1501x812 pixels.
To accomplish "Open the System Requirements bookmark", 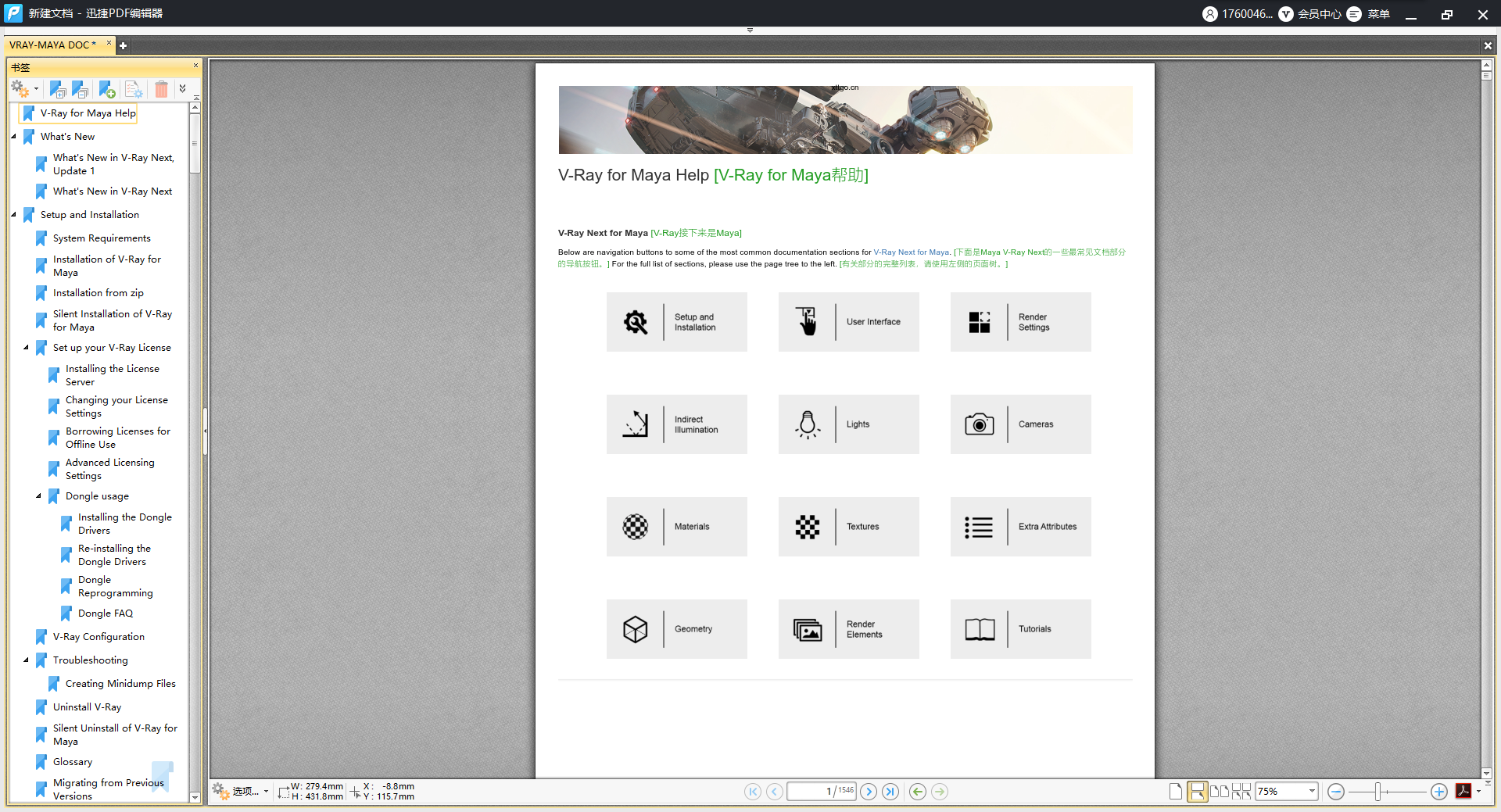I will pos(102,238).
